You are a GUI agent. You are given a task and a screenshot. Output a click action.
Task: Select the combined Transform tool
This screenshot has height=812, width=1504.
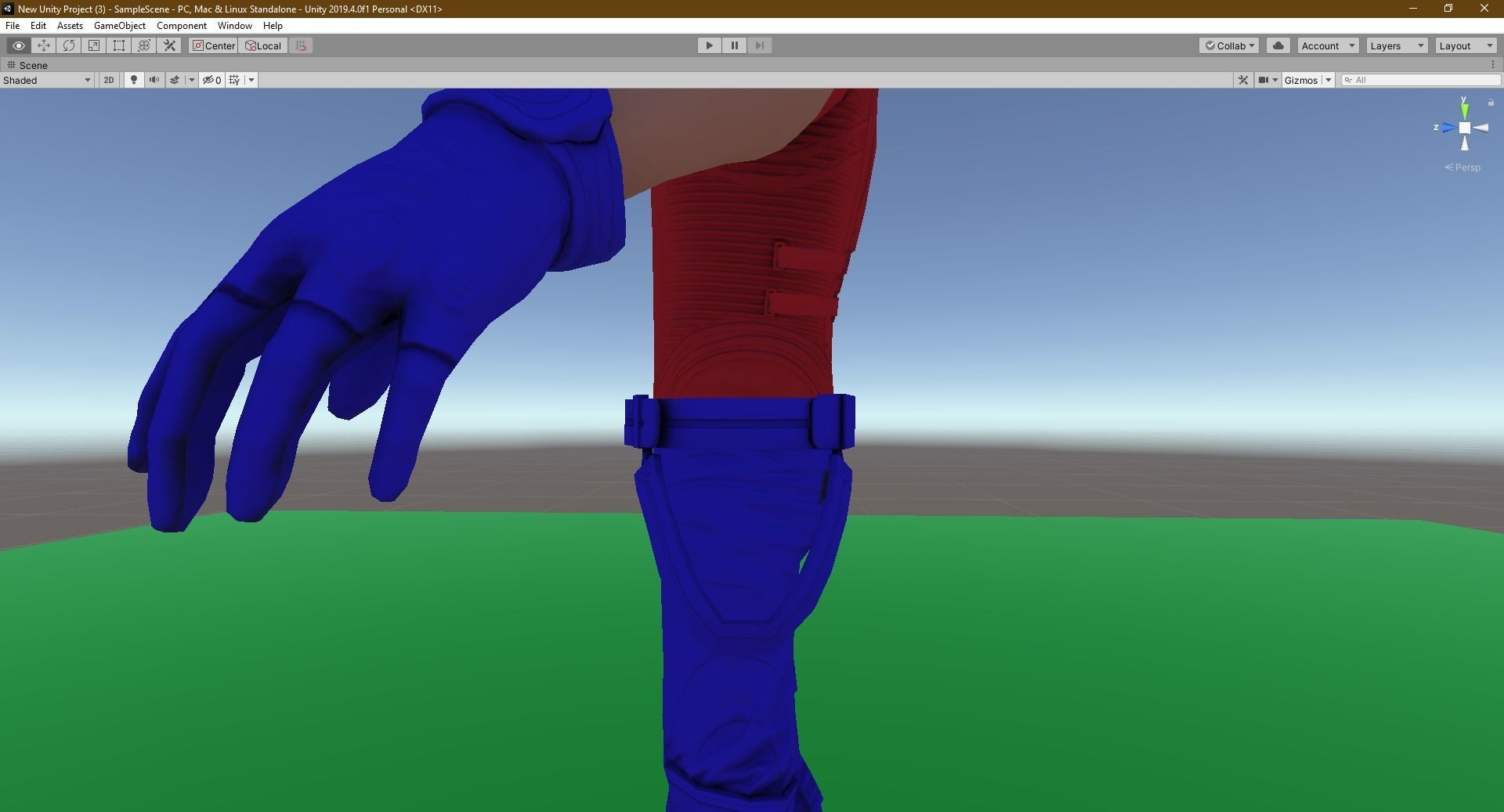pos(144,45)
